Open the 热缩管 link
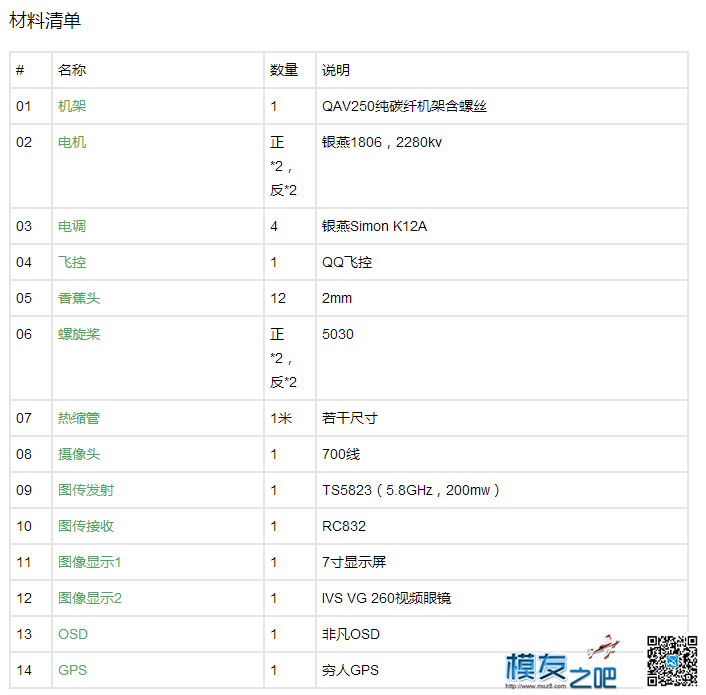The image size is (706, 695). [x=79, y=418]
